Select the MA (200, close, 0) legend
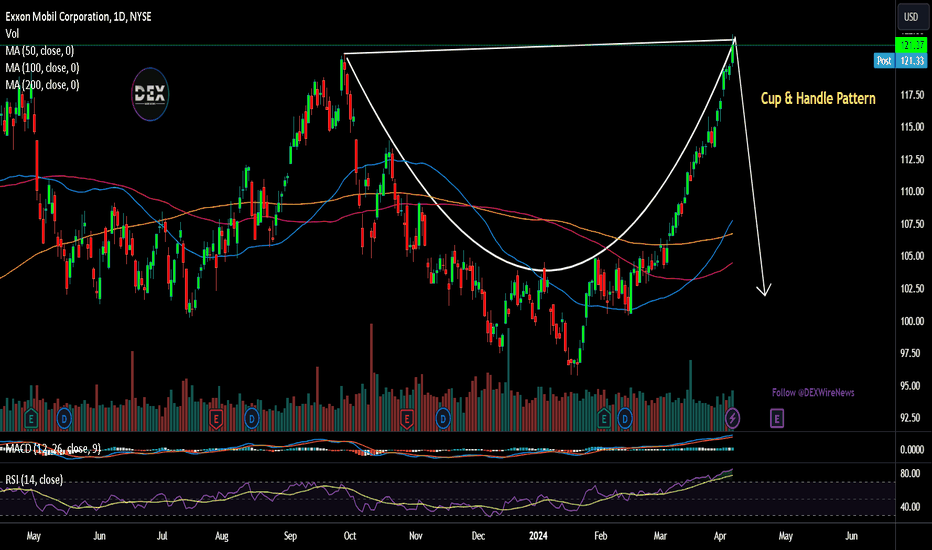Image resolution: width=932 pixels, height=550 pixels. (x=42, y=85)
